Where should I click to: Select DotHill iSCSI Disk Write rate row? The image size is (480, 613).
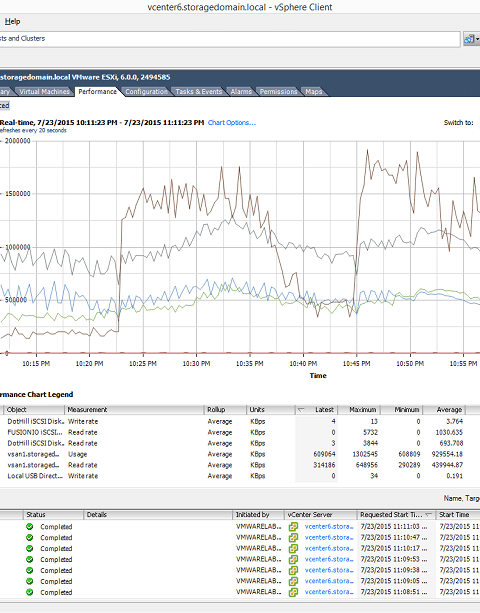coord(235,421)
